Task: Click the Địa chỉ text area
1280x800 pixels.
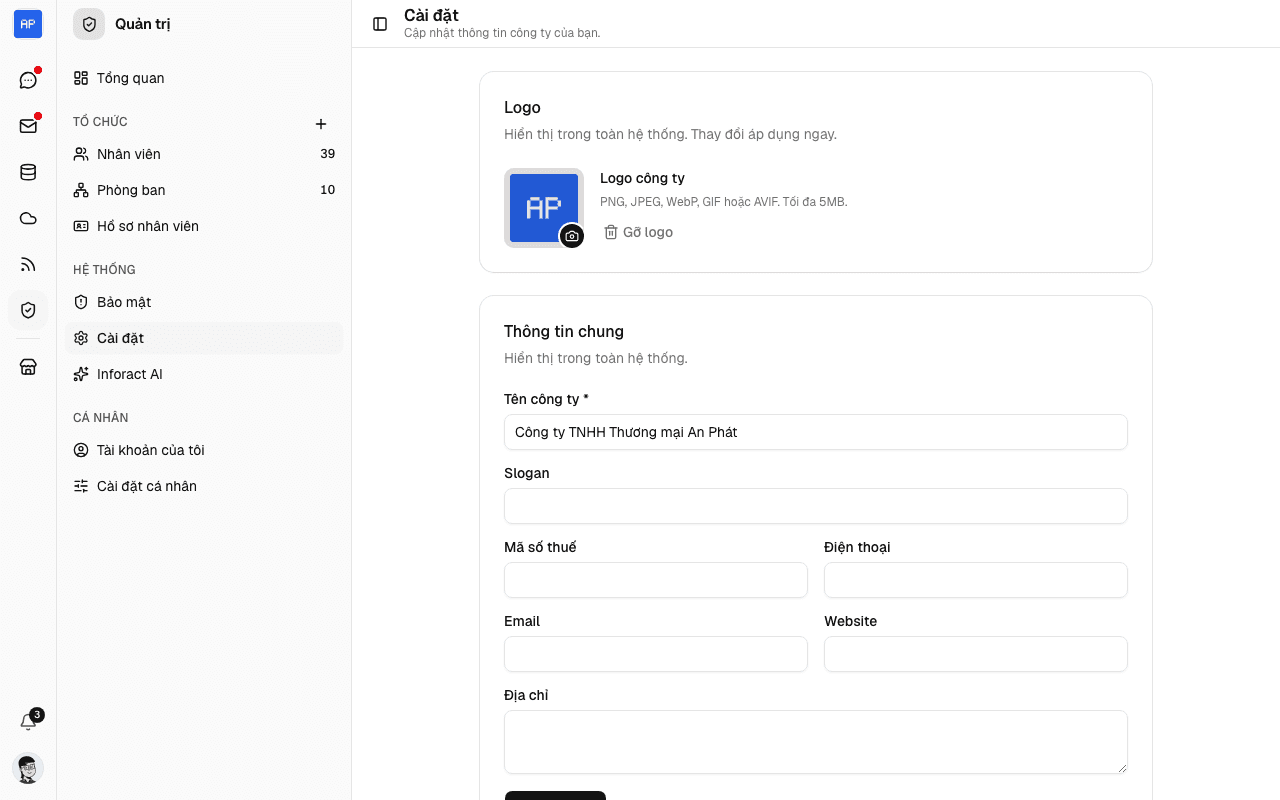Action: (816, 742)
